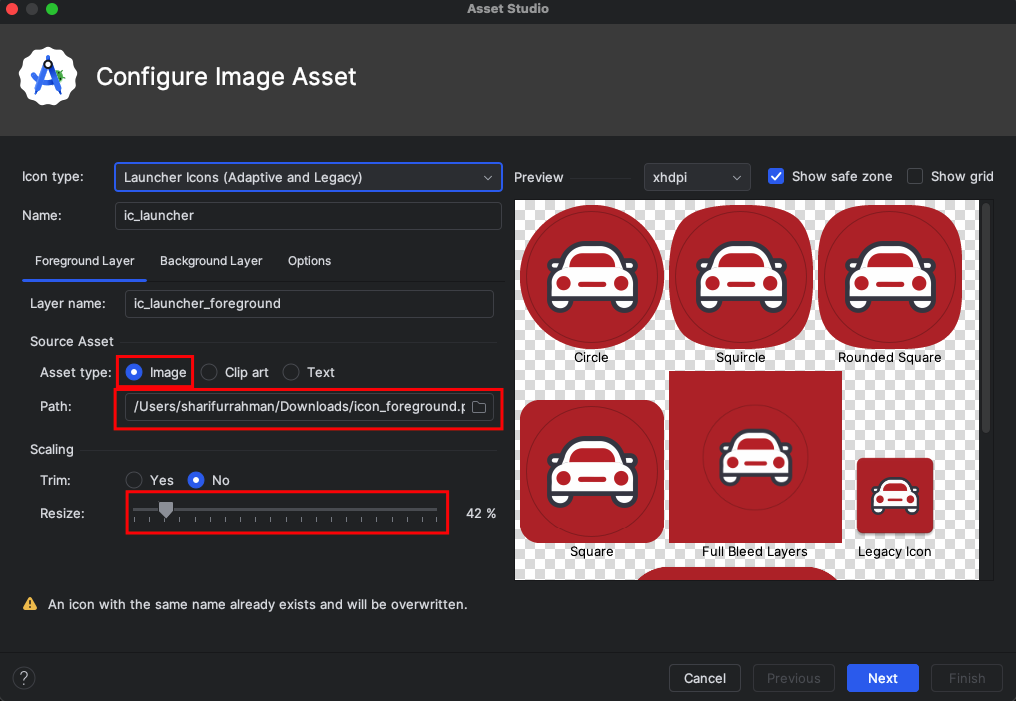
Task: Switch to the Background Layer tab
Action: pos(211,260)
